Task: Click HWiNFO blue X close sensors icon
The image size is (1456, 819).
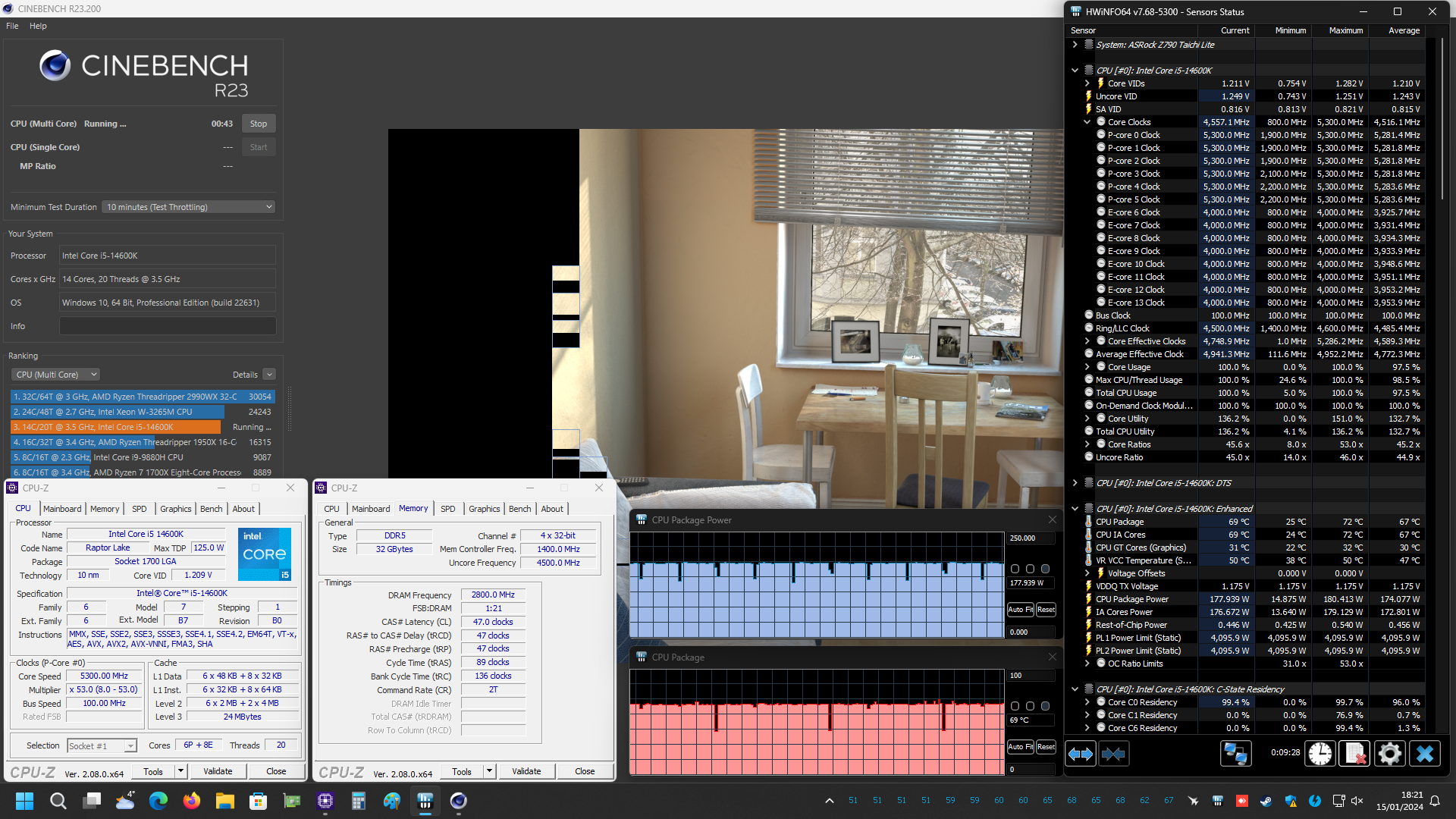Action: pyautogui.click(x=1424, y=754)
